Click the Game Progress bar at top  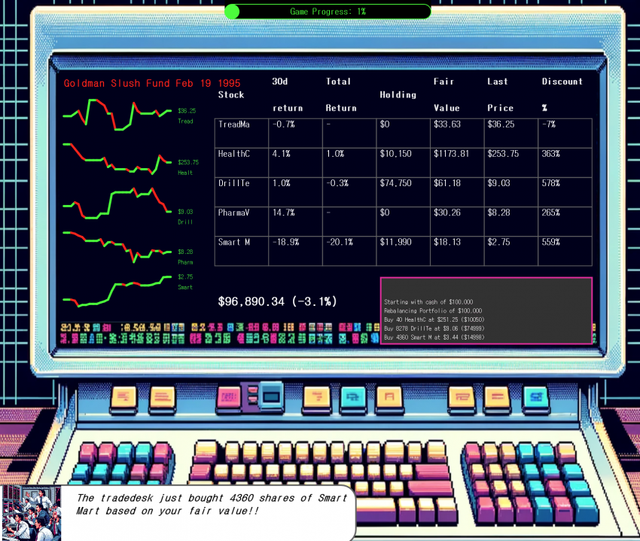[328, 11]
